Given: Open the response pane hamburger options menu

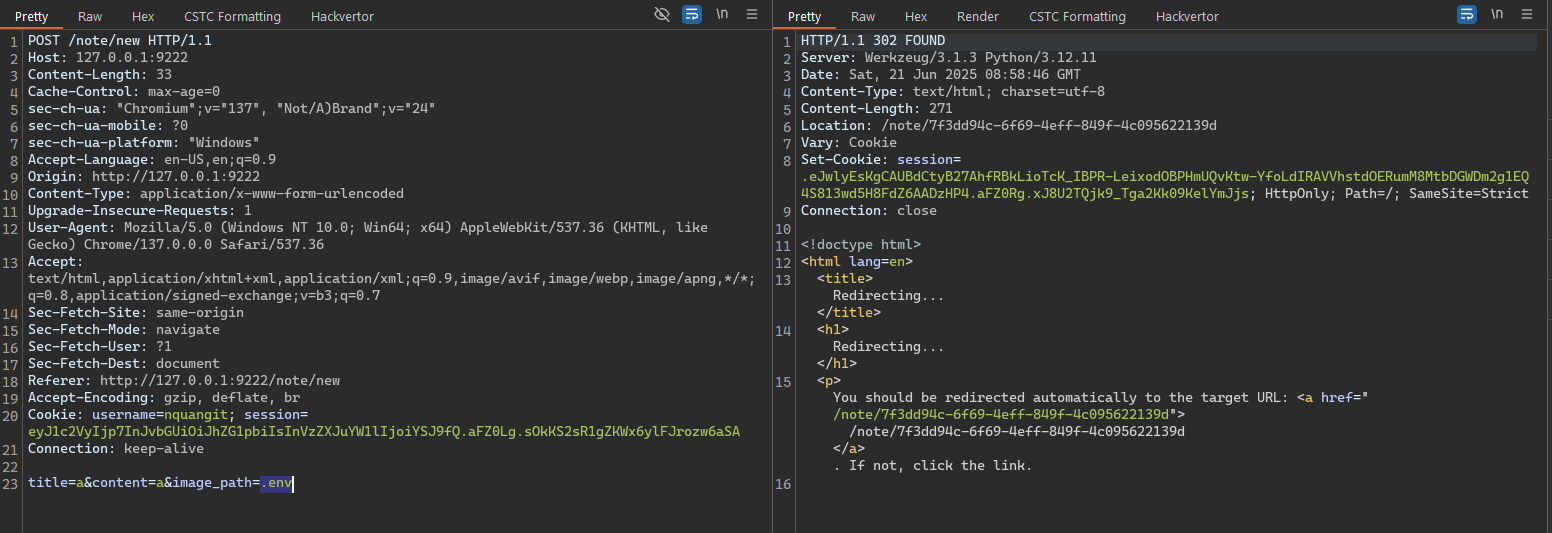Looking at the screenshot, I should pyautogui.click(x=1527, y=14).
